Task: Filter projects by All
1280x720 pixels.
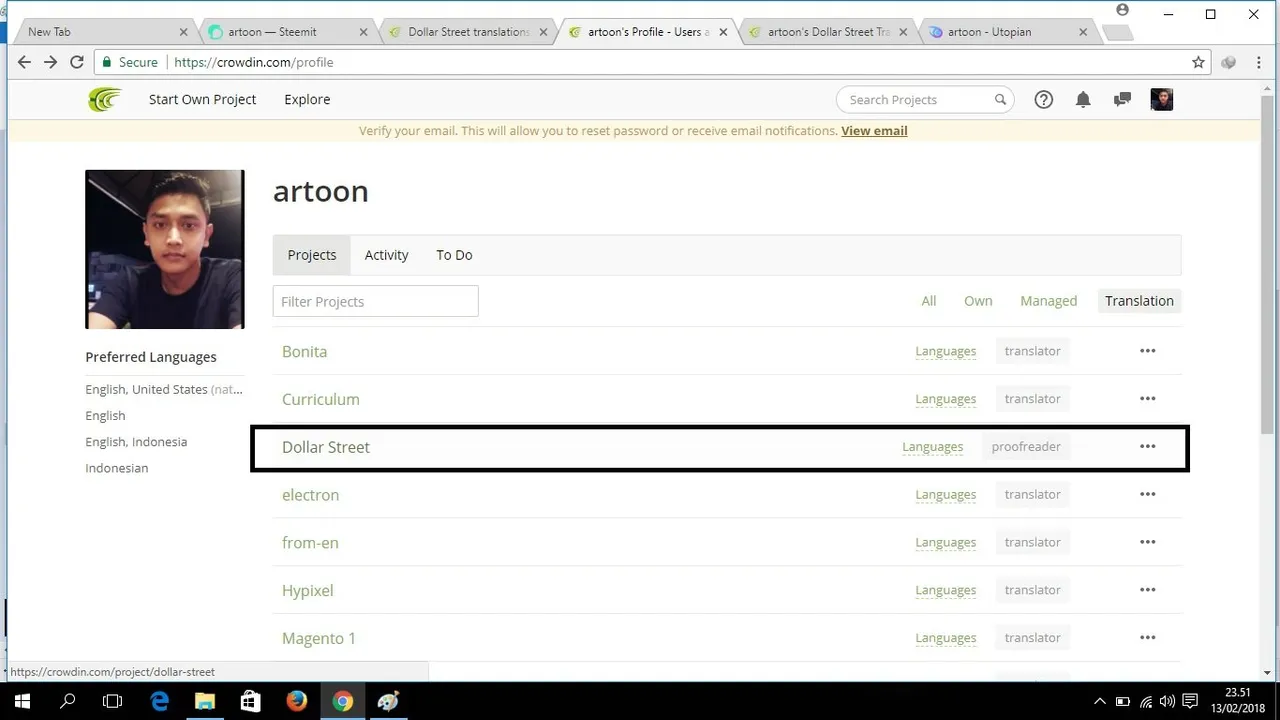Action: (929, 301)
